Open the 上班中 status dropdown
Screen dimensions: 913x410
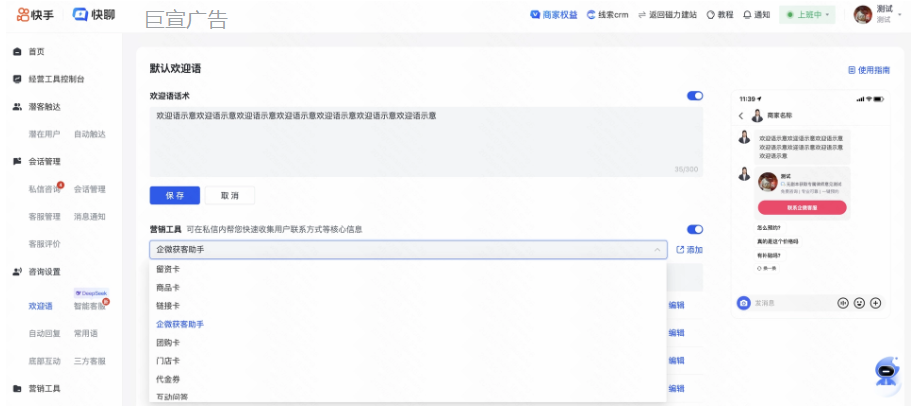coord(807,15)
